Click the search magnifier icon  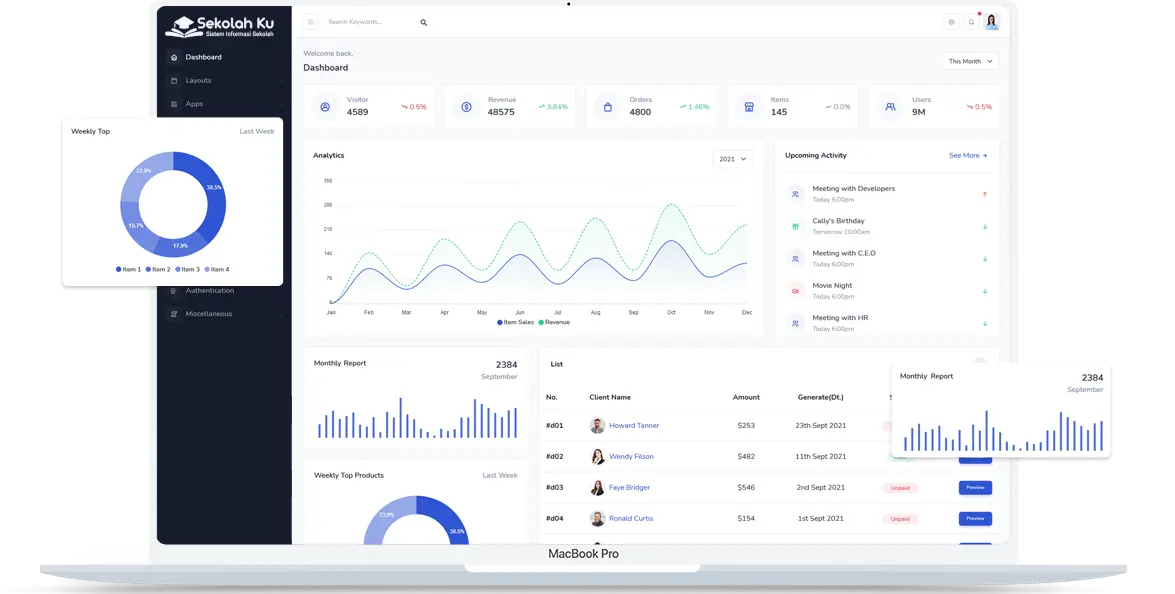click(423, 22)
